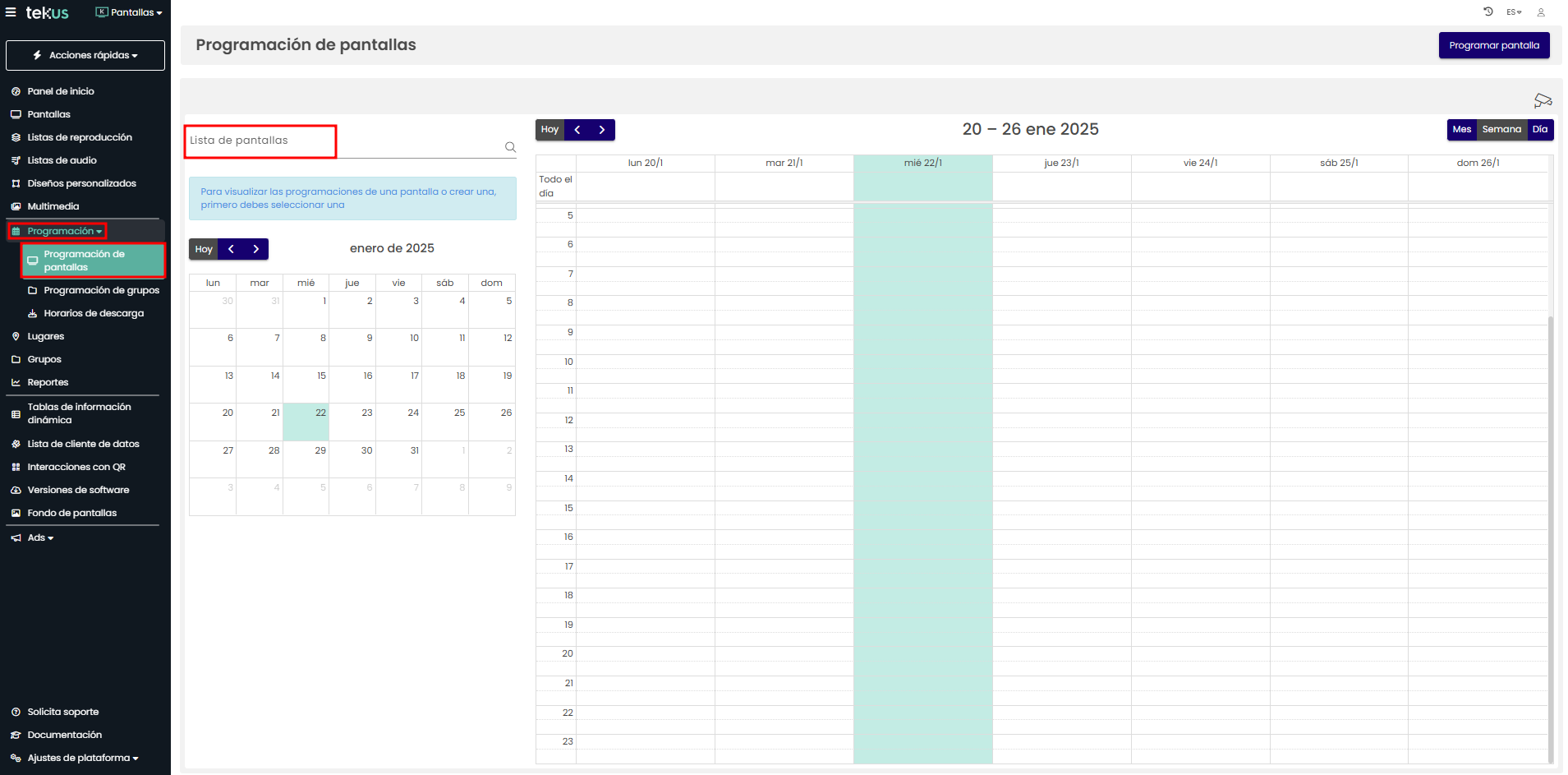This screenshot has height=775, width=1568.
Task: Click the Programar pantalla button
Action: (1493, 45)
